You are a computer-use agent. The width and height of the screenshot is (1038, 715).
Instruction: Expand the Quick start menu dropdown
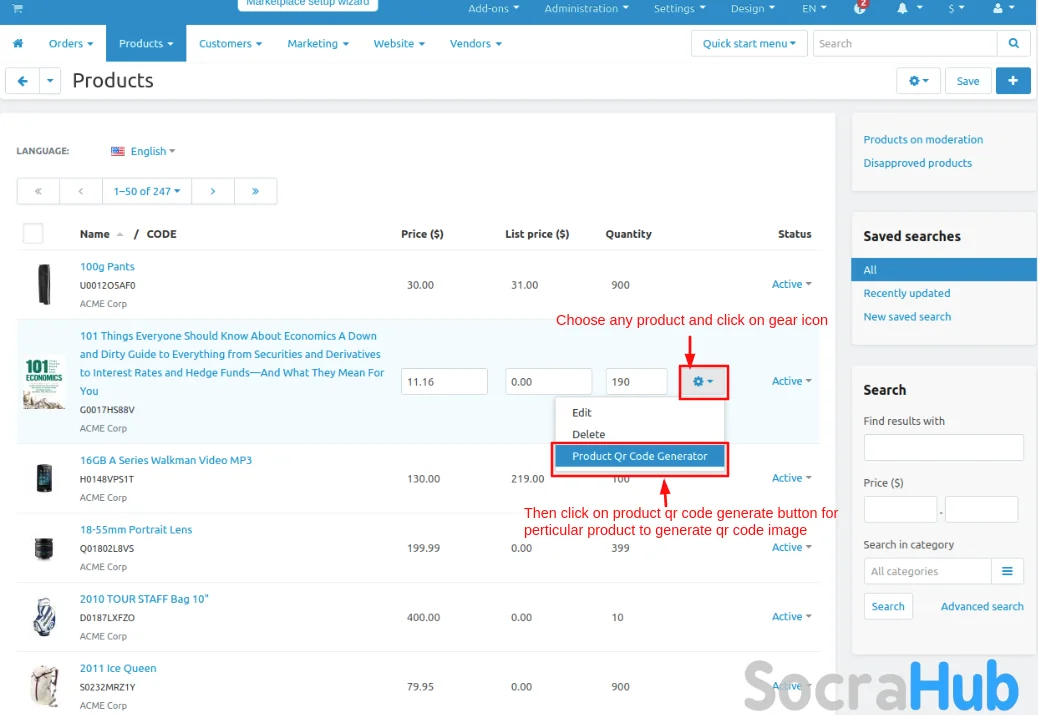(749, 44)
